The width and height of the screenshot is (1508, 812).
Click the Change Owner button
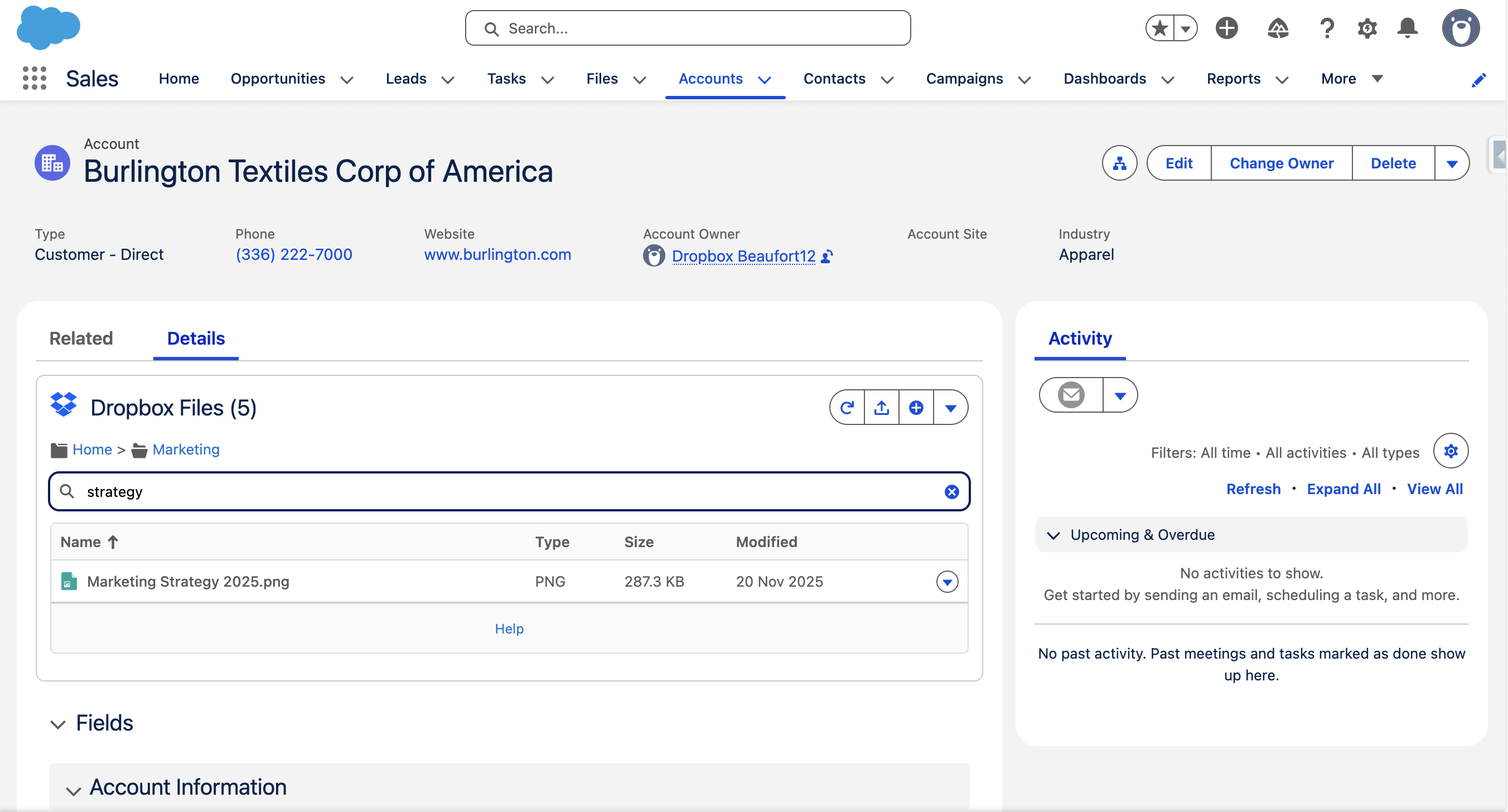[1281, 163]
